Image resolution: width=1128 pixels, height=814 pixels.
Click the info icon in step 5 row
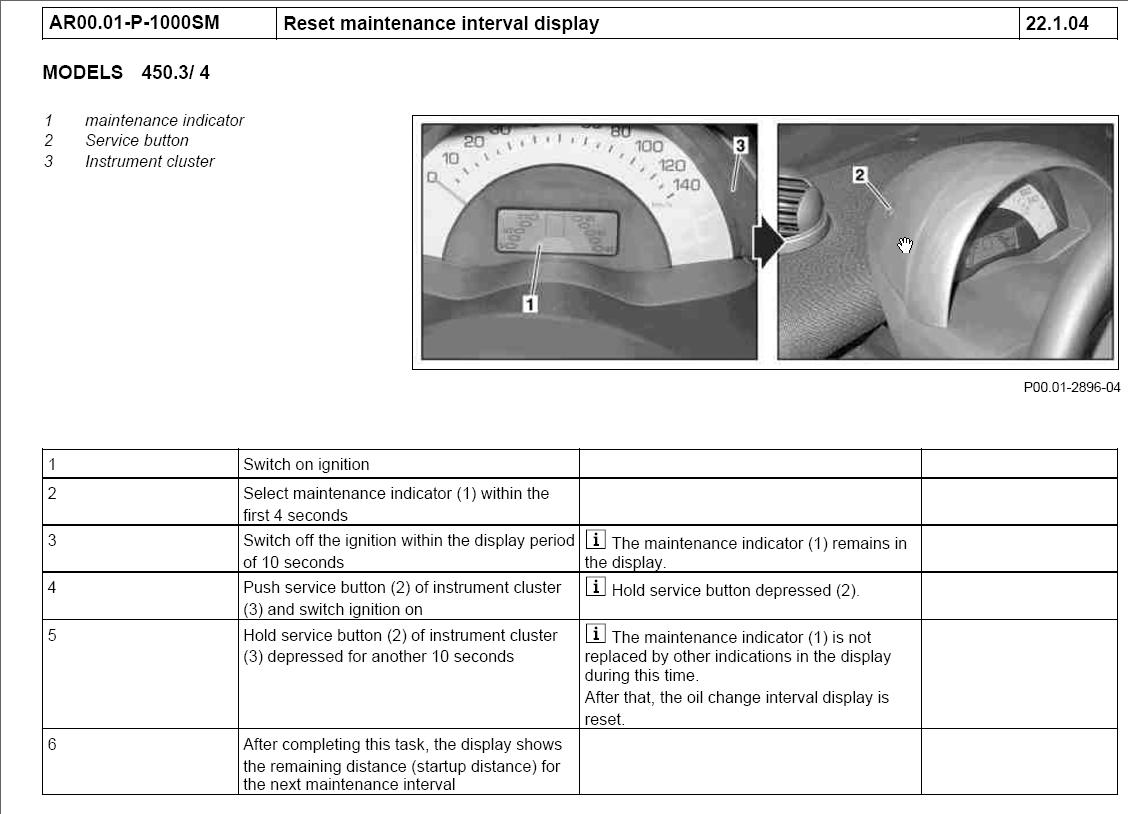click(x=595, y=634)
